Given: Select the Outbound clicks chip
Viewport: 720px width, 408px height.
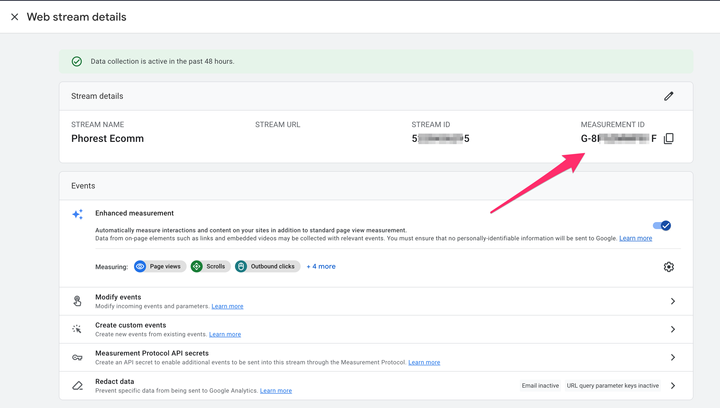Looking at the screenshot, I should tap(267, 267).
